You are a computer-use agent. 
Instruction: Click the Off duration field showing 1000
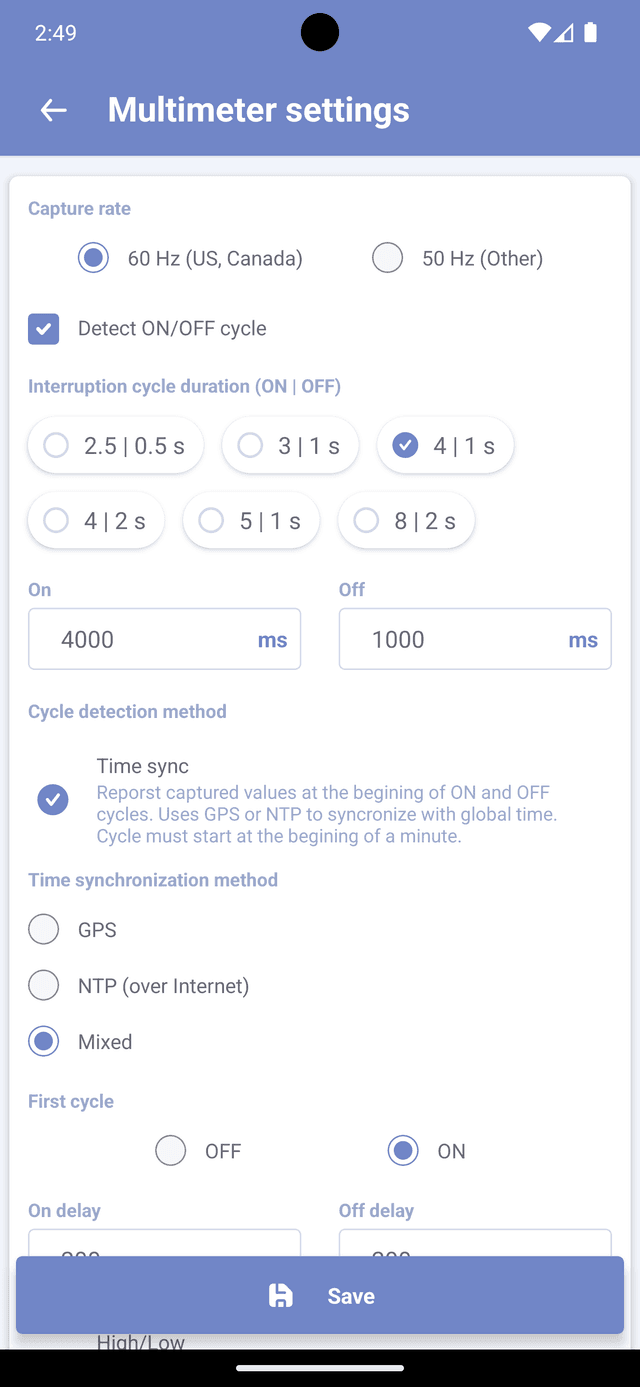coord(460,639)
